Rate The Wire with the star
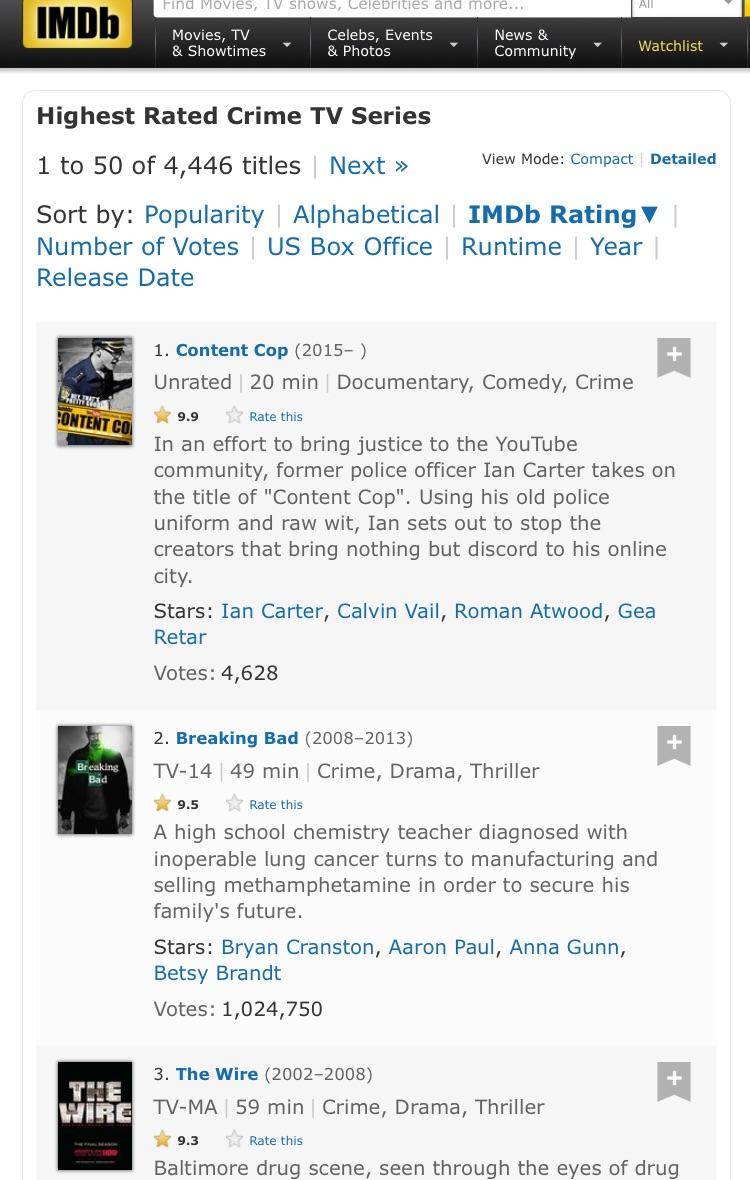The image size is (750, 1180). tap(235, 1140)
